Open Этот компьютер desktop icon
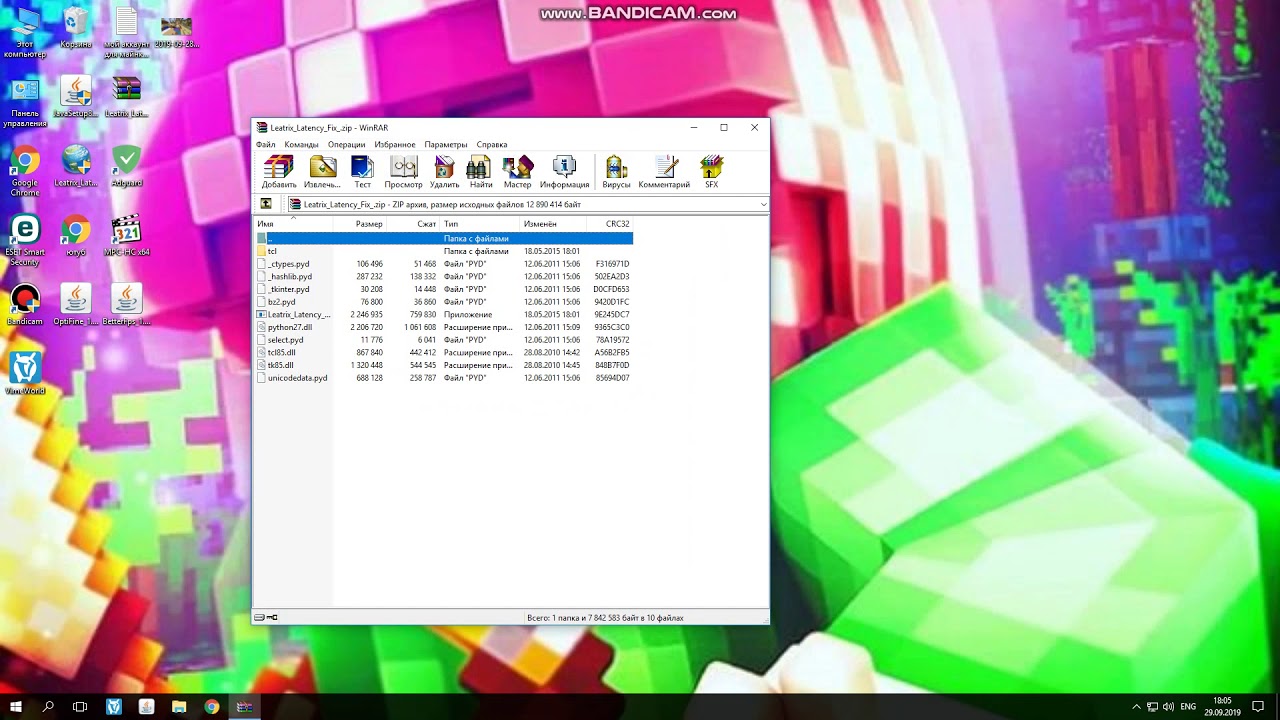This screenshot has width=1280, height=720. click(x=25, y=32)
